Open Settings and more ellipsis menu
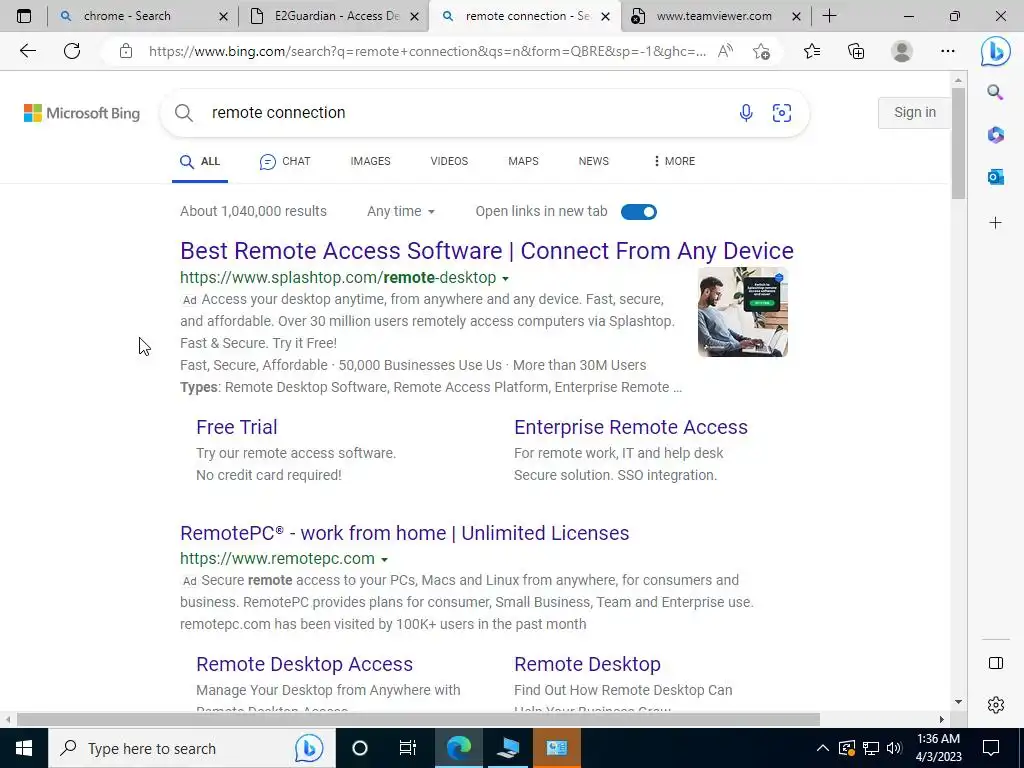This screenshot has width=1024, height=768. click(x=948, y=51)
